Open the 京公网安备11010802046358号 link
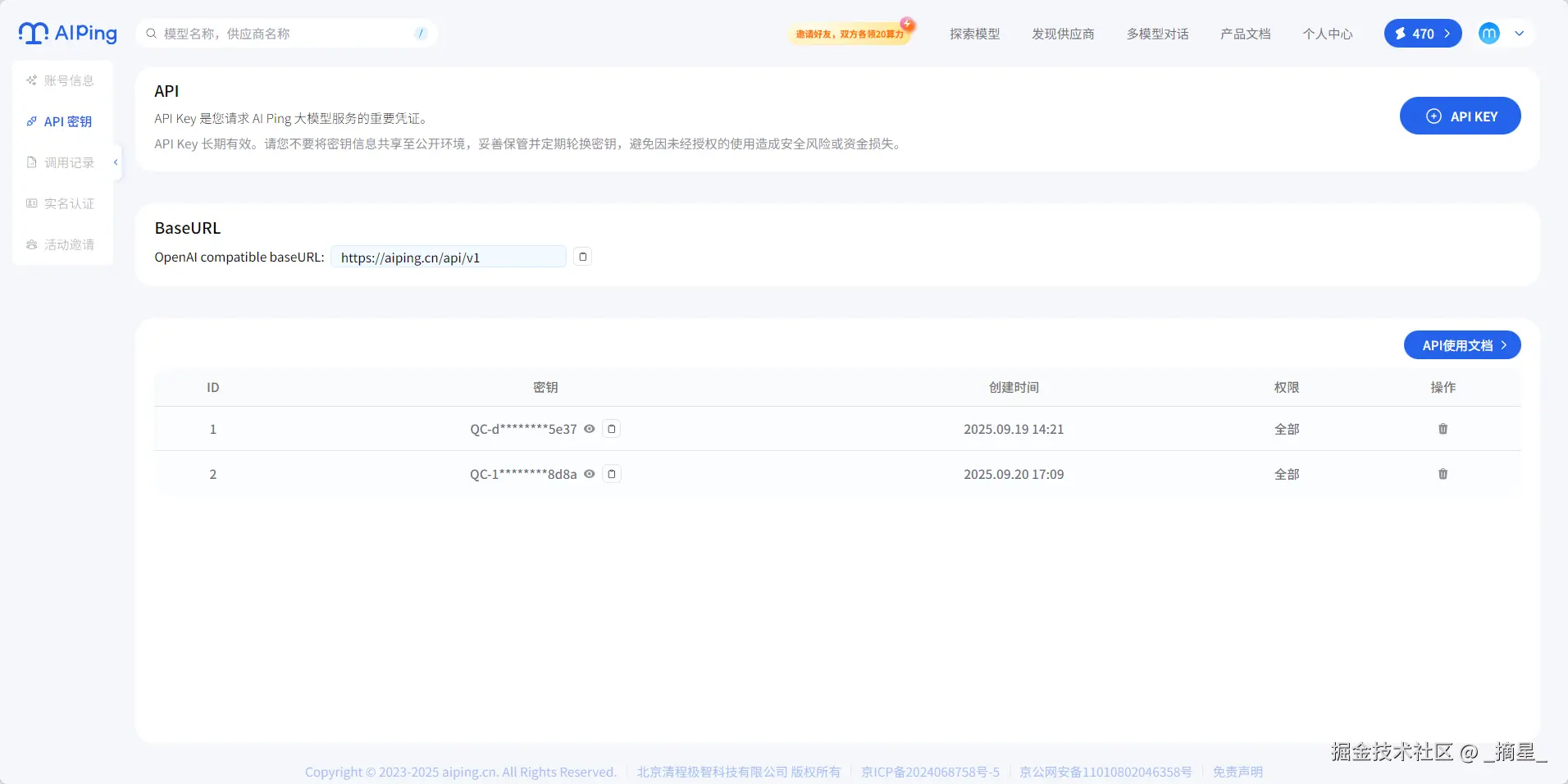 [1105, 772]
